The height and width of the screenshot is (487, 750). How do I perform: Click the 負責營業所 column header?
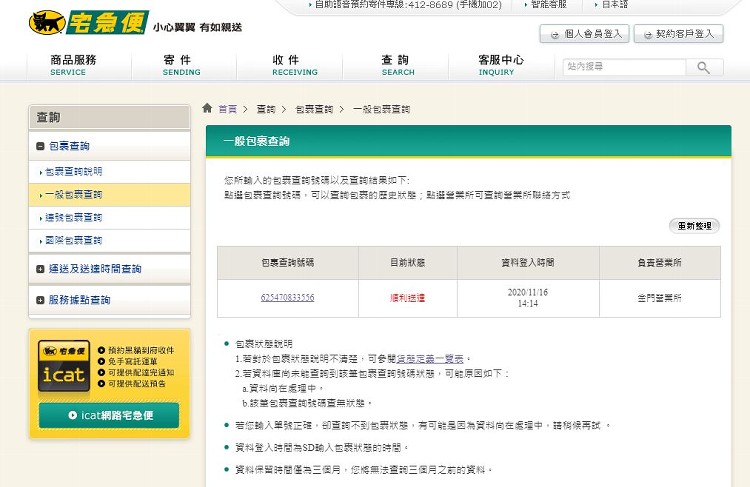660,263
